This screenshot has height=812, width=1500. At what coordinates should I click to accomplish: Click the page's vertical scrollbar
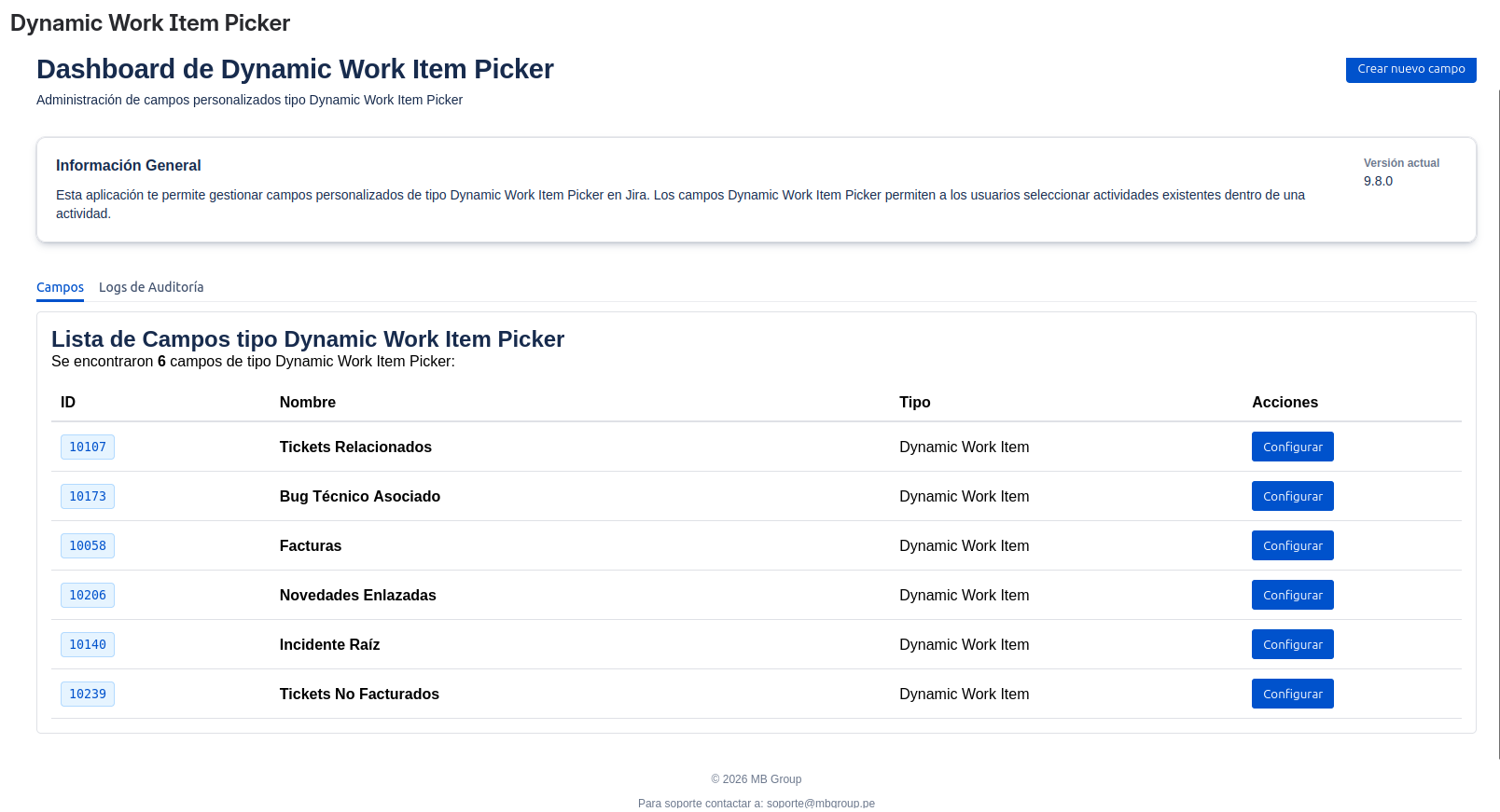point(1498,420)
